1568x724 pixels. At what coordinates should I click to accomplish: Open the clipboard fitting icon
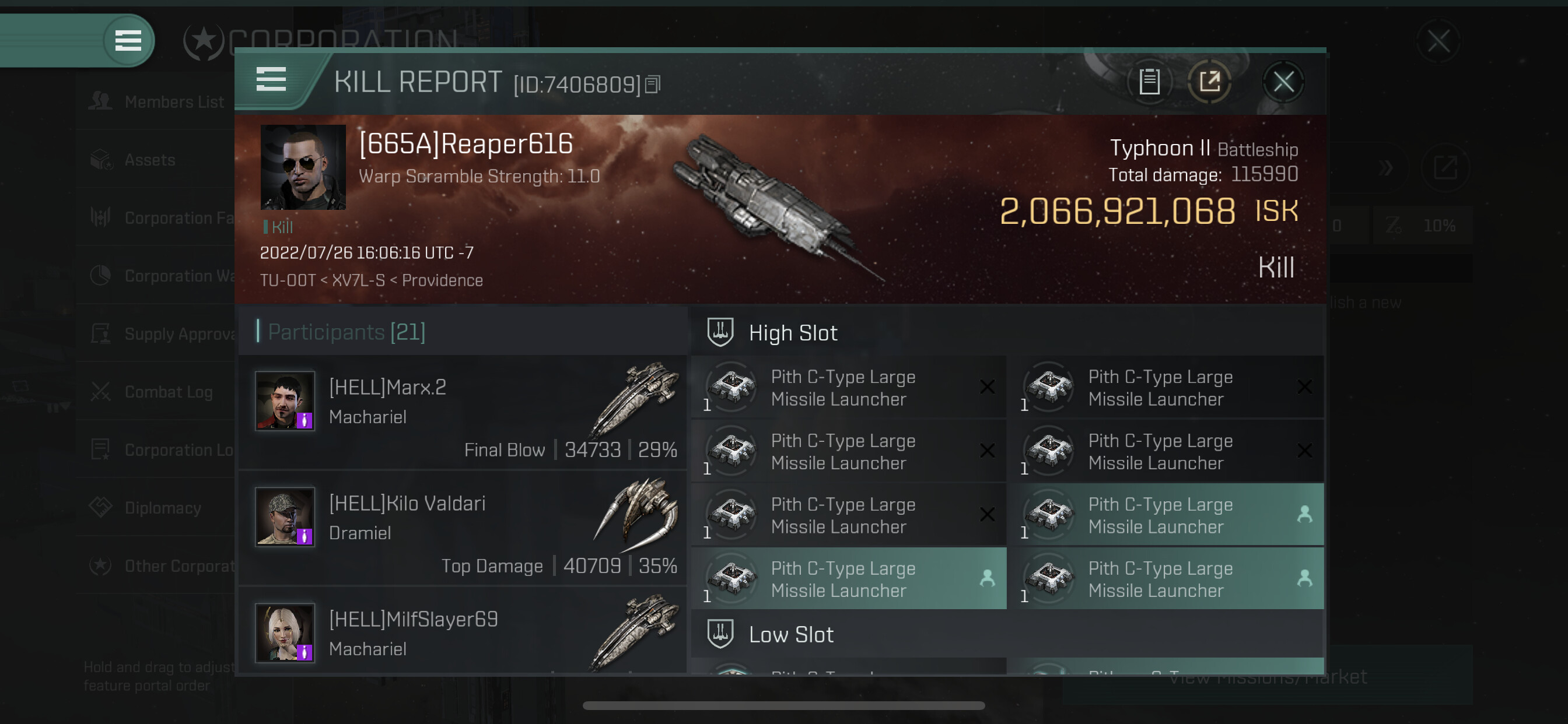pyautogui.click(x=1149, y=82)
